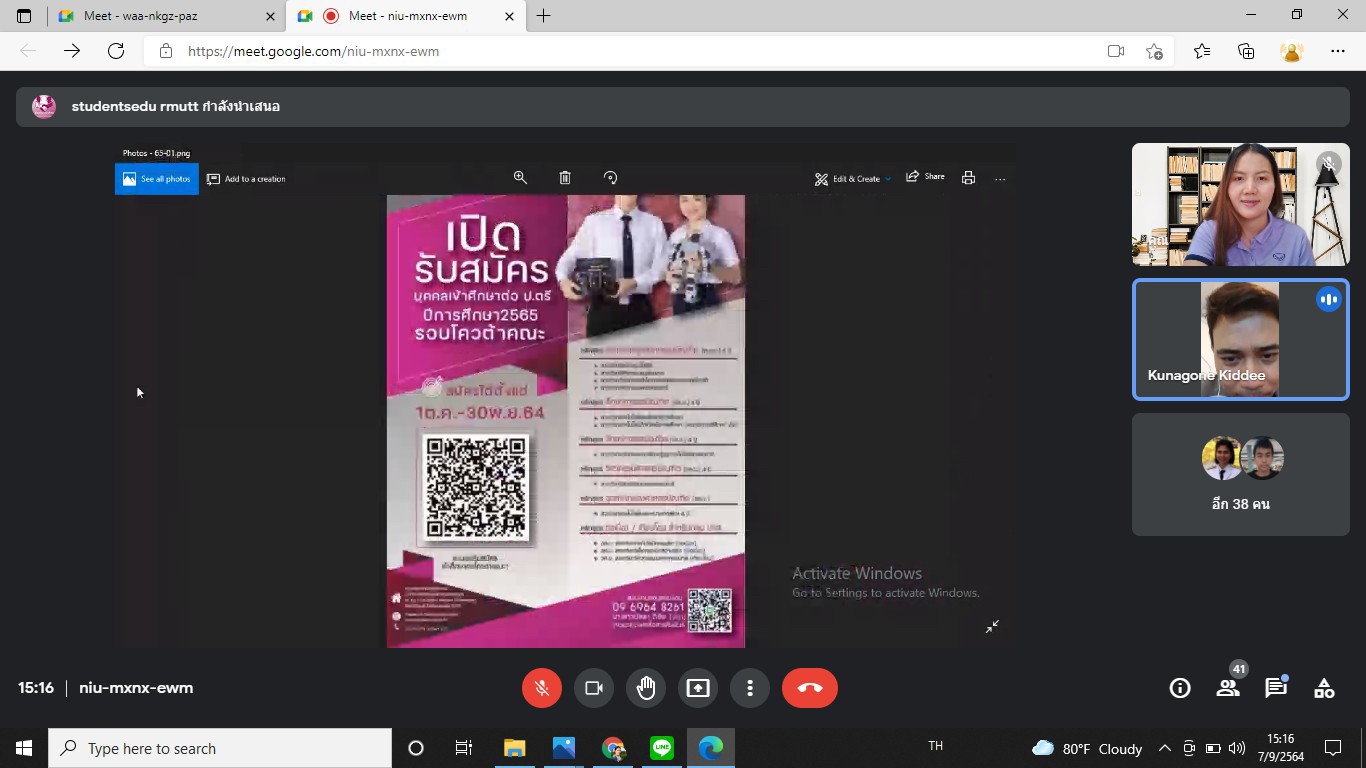This screenshot has width=1366, height=768.
Task: Show hidden tray icons chevron
Action: tap(1165, 748)
